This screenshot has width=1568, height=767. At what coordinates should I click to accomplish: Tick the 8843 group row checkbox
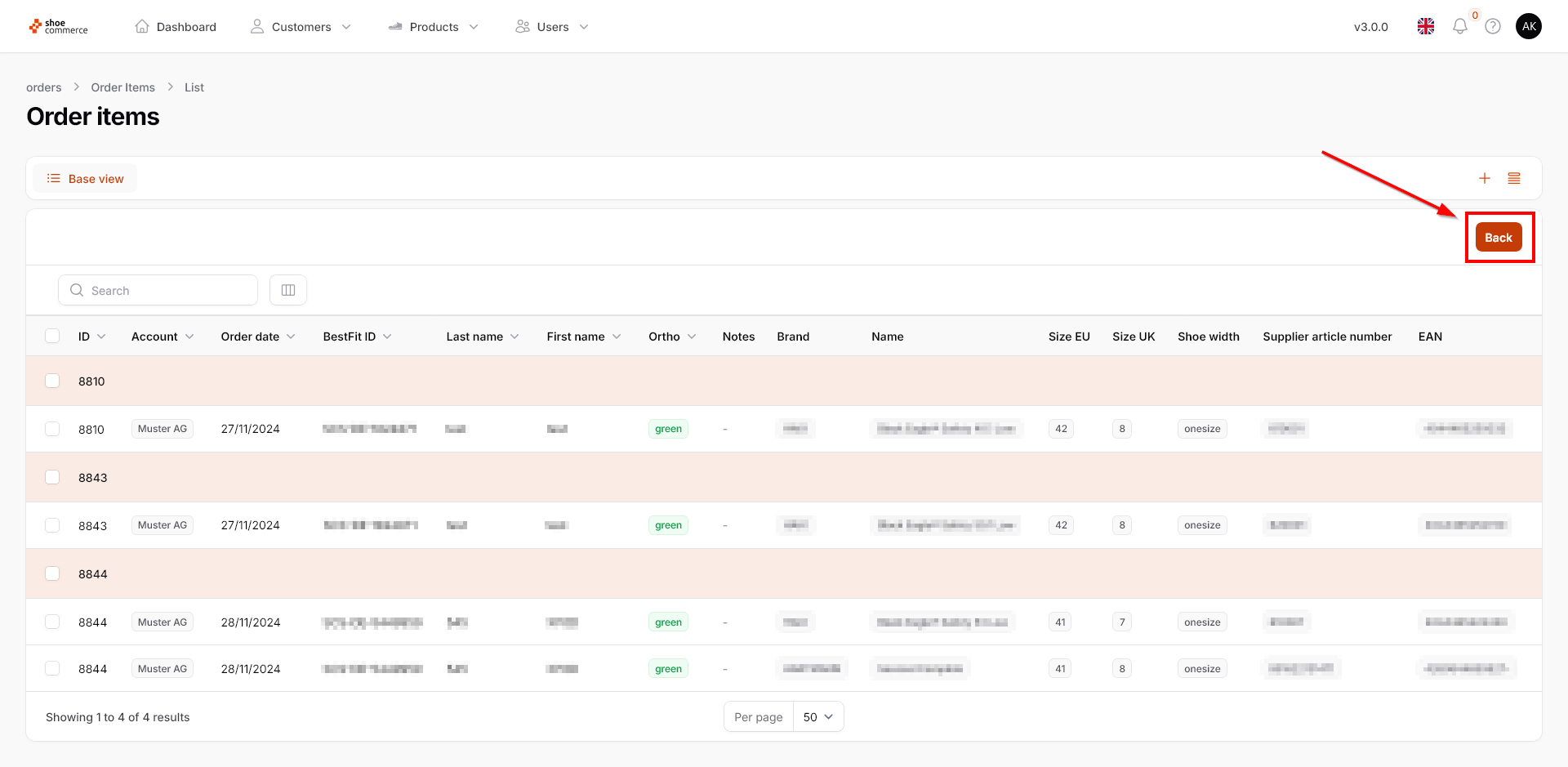point(52,477)
